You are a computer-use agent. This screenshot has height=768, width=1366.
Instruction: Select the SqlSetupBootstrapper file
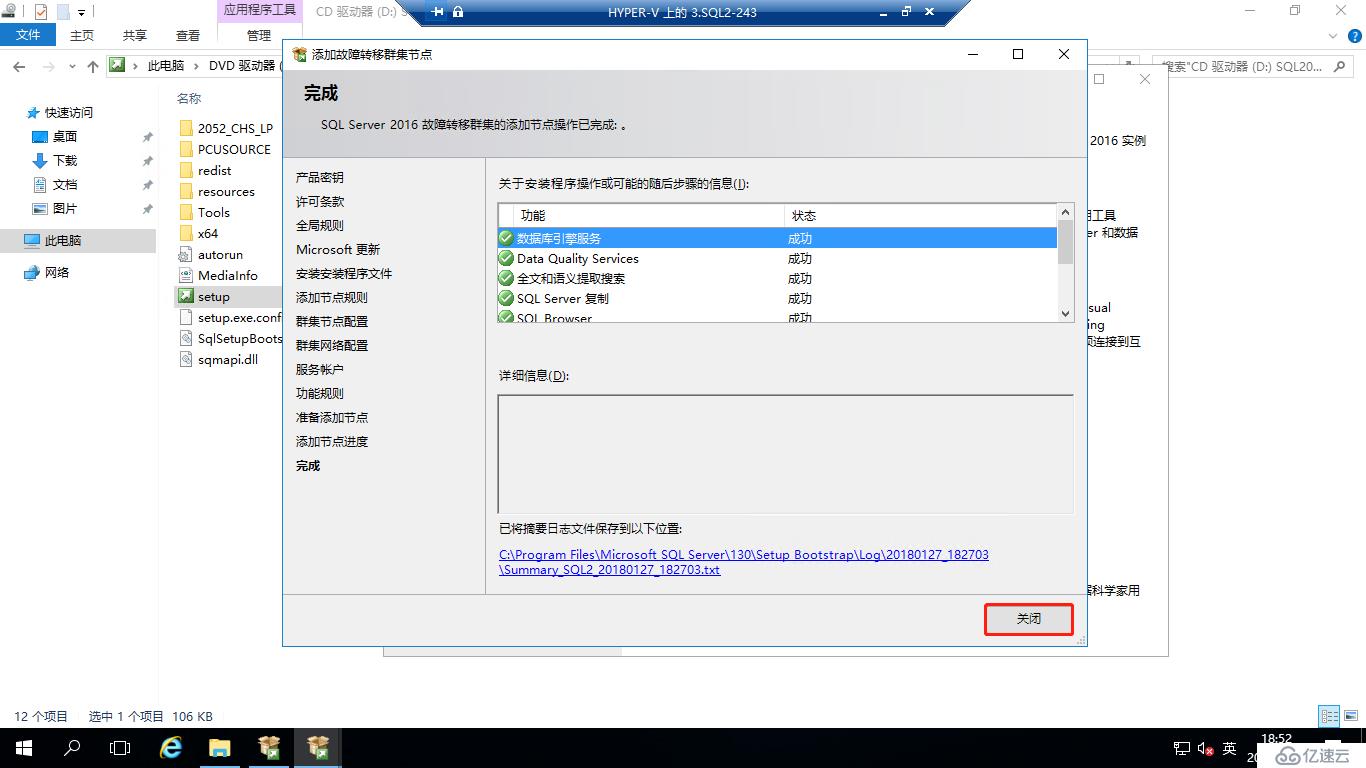point(230,338)
